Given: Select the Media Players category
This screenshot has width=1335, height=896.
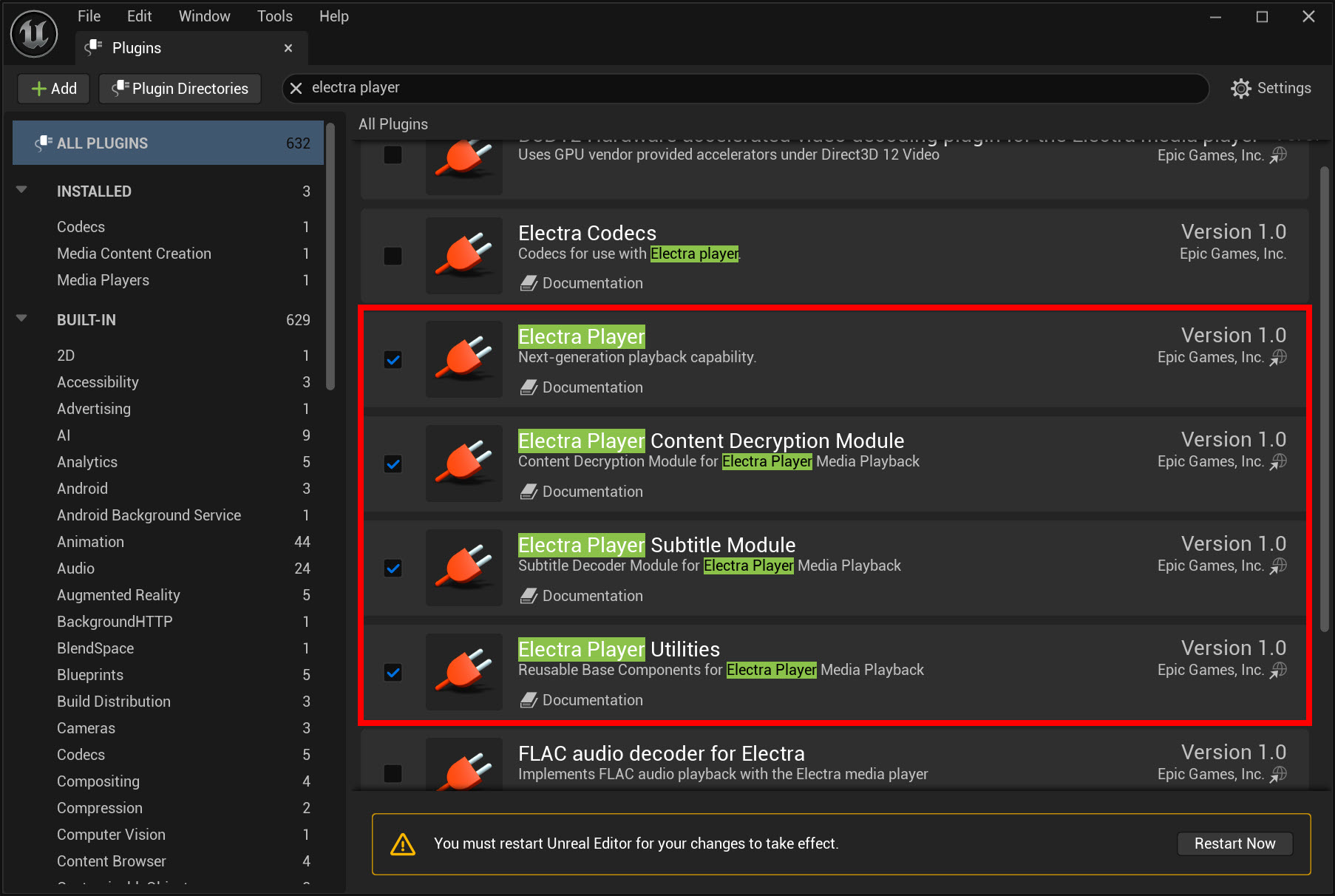Looking at the screenshot, I should (168, 280).
